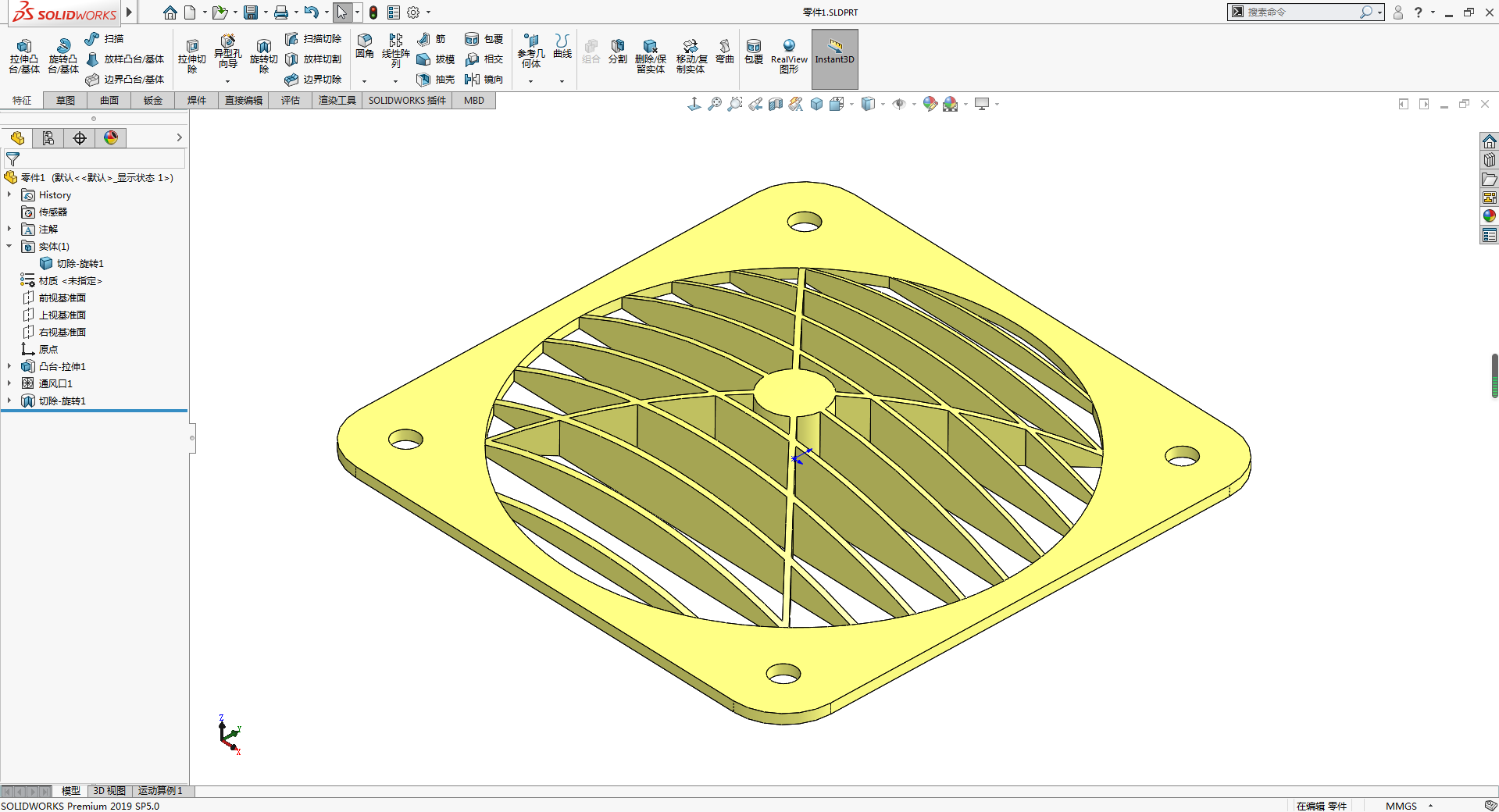Expand the 通风口1 vent feature

click(9, 383)
